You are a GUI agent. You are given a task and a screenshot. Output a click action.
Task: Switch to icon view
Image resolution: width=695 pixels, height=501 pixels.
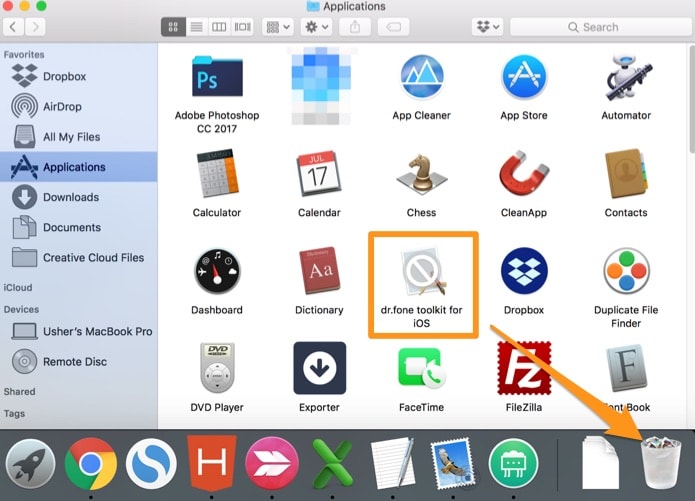pos(173,27)
